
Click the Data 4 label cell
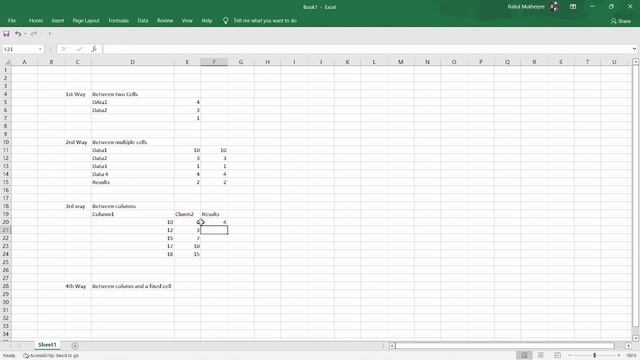133,174
